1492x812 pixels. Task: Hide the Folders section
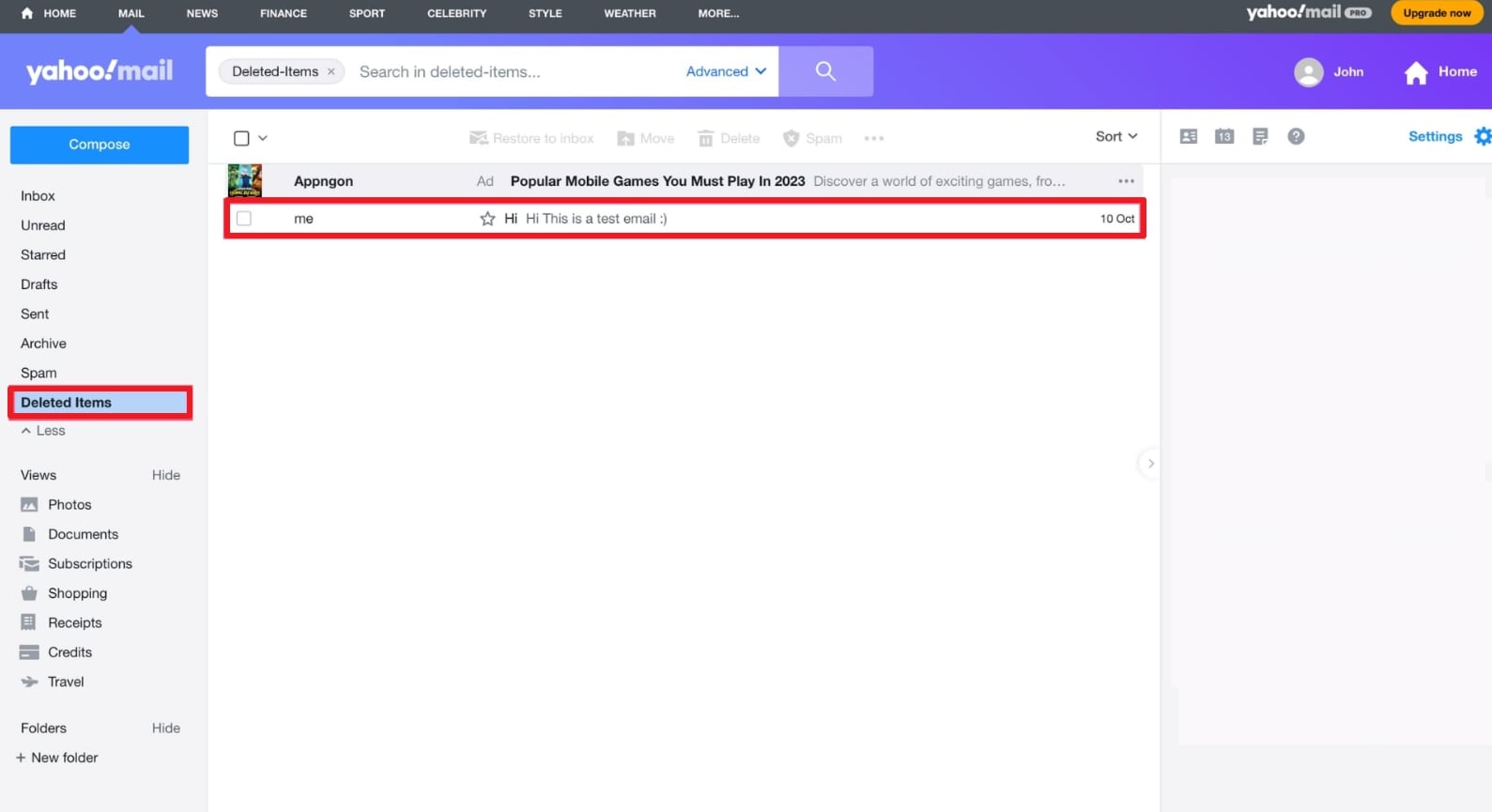(x=166, y=728)
